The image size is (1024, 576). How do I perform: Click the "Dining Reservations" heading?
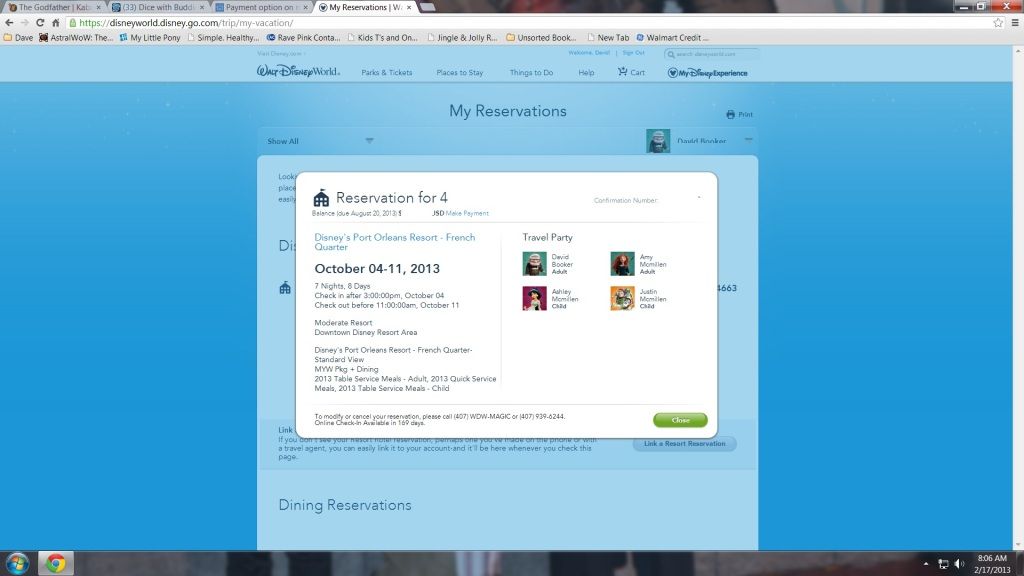coord(345,505)
